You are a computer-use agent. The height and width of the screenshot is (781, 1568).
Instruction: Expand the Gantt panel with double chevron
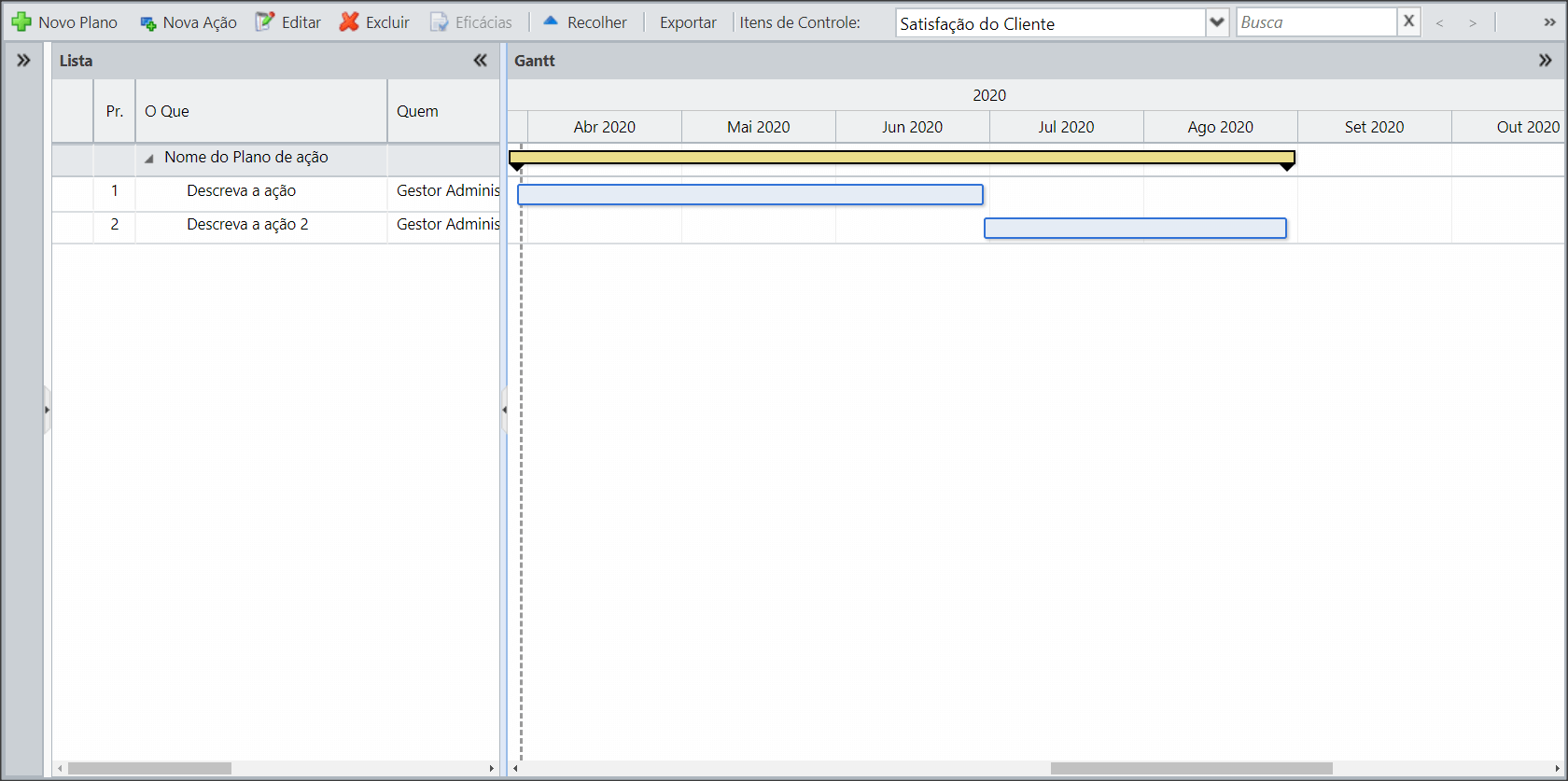[1545, 61]
